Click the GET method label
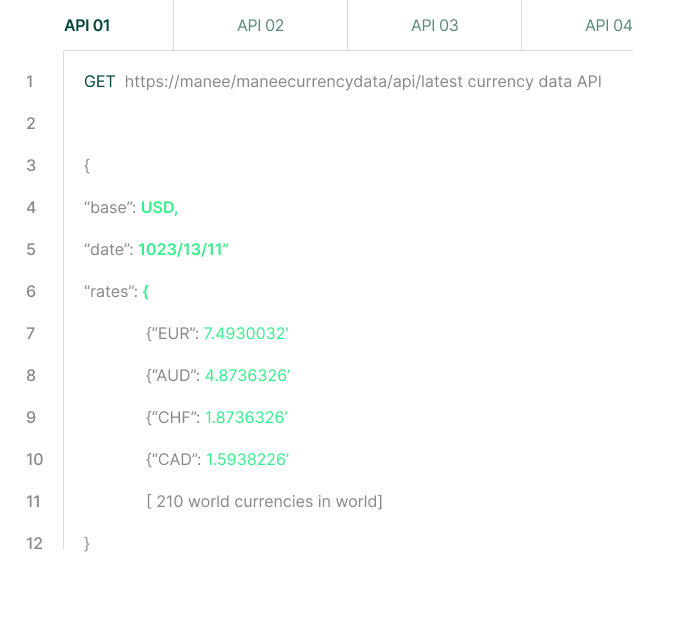Viewport: 700px width, 620px height. tap(100, 82)
